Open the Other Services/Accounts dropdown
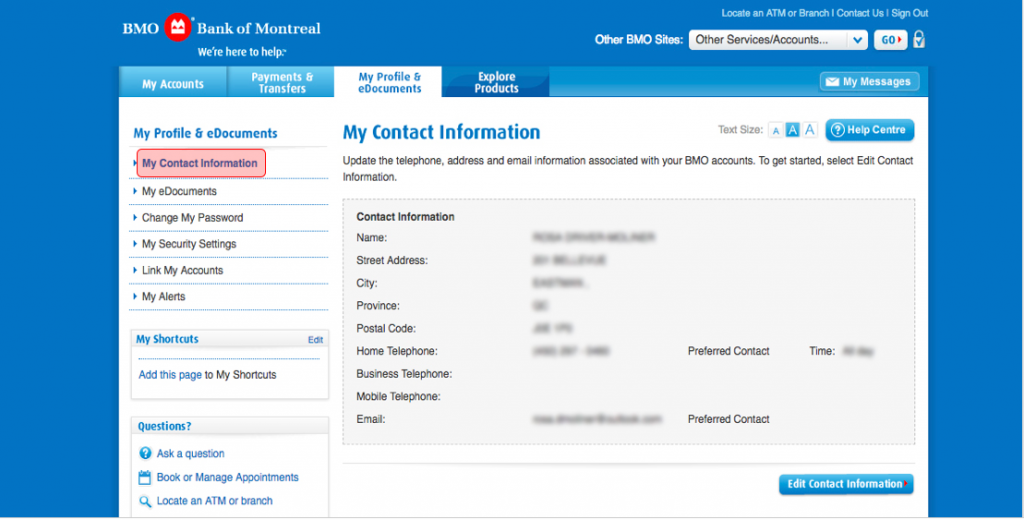 tap(778, 40)
